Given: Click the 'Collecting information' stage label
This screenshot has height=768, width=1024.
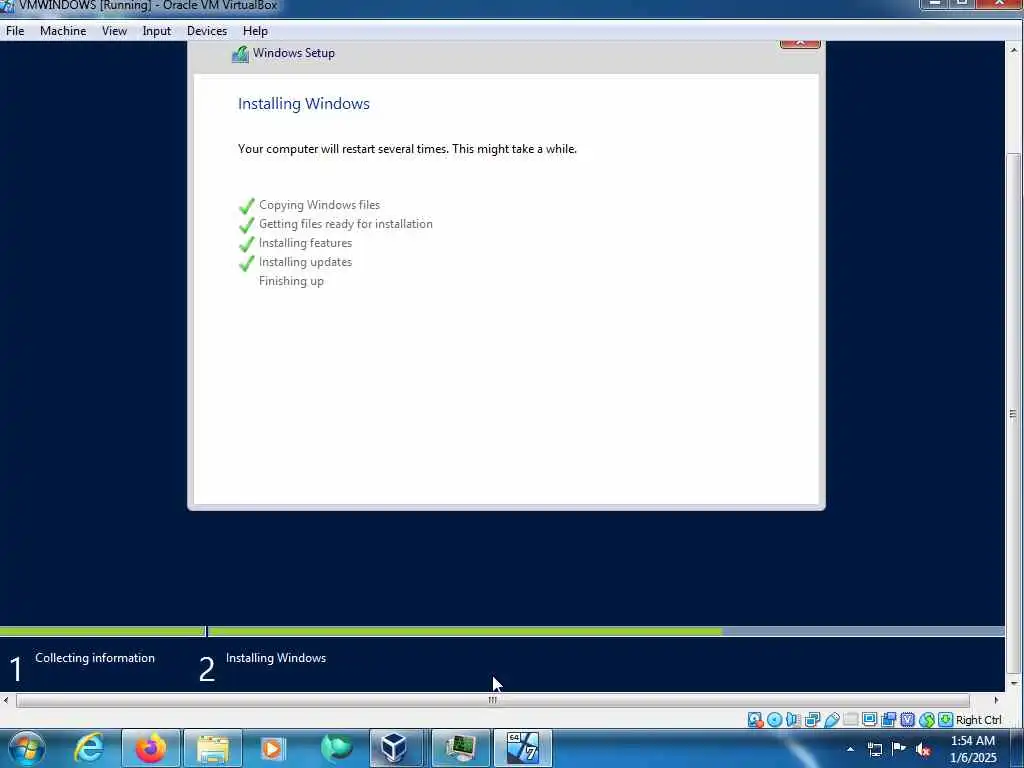Looking at the screenshot, I should tap(95, 658).
